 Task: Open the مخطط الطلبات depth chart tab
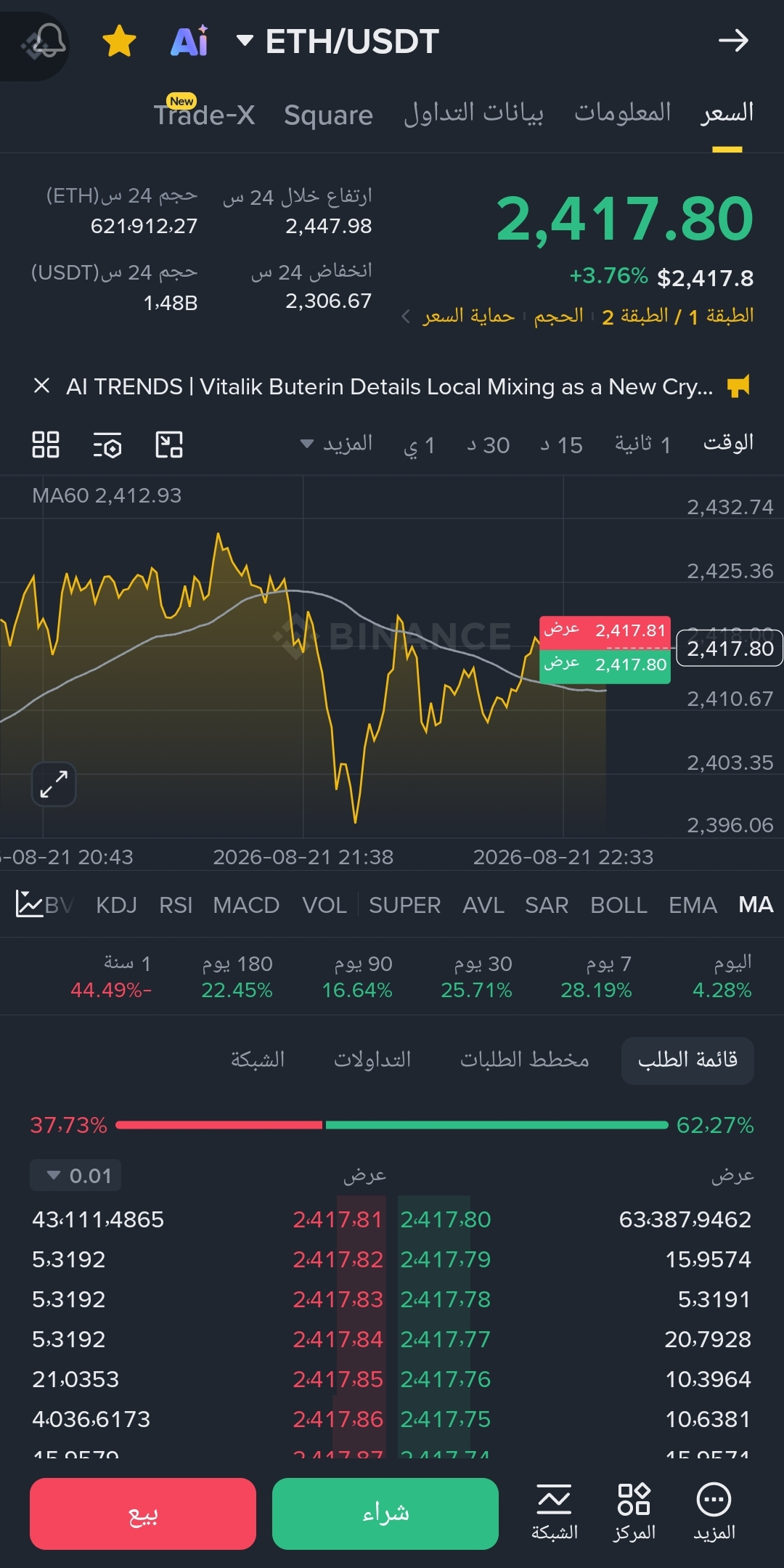point(524,1060)
